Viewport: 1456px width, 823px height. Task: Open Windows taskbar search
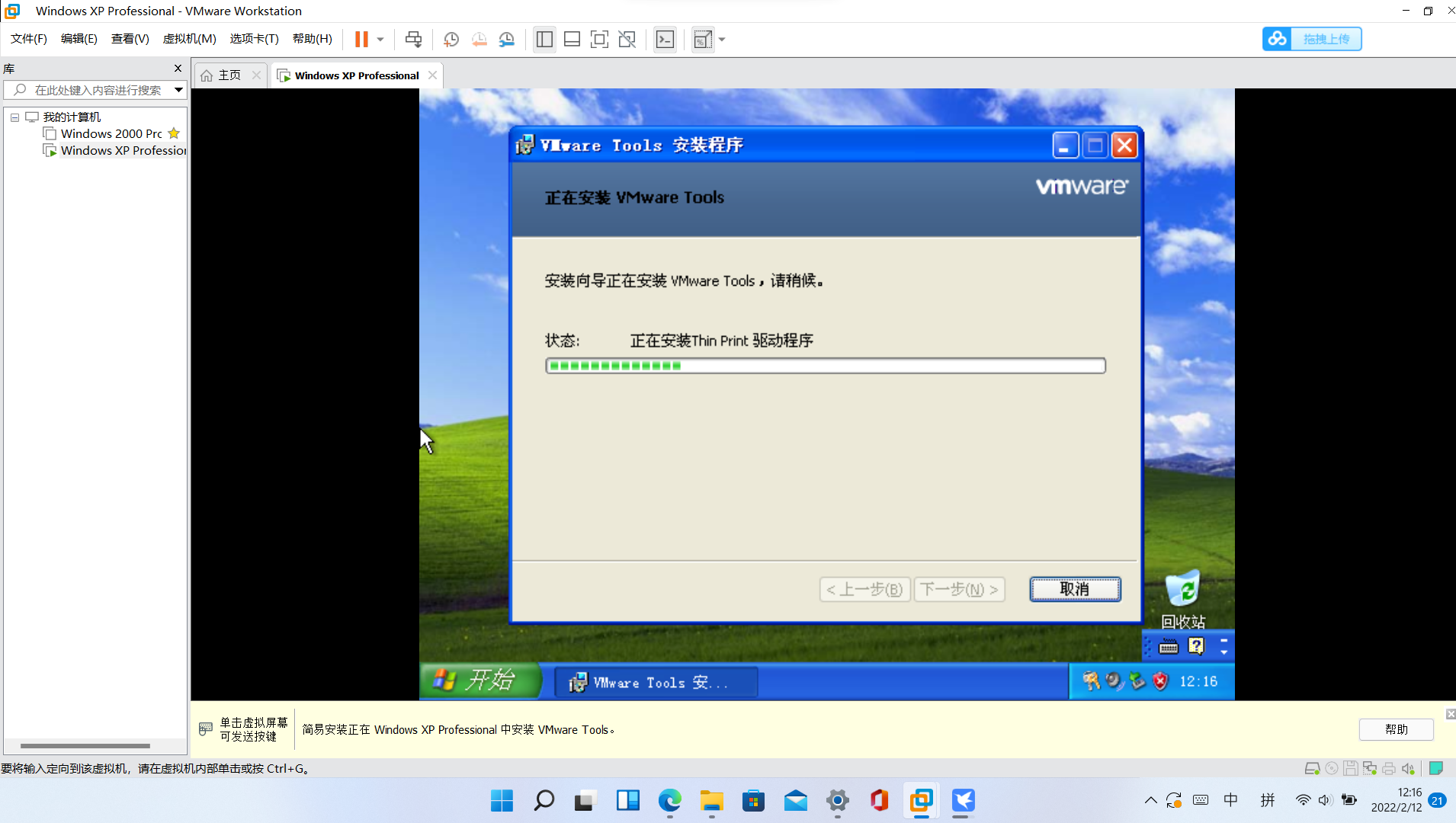tap(544, 800)
